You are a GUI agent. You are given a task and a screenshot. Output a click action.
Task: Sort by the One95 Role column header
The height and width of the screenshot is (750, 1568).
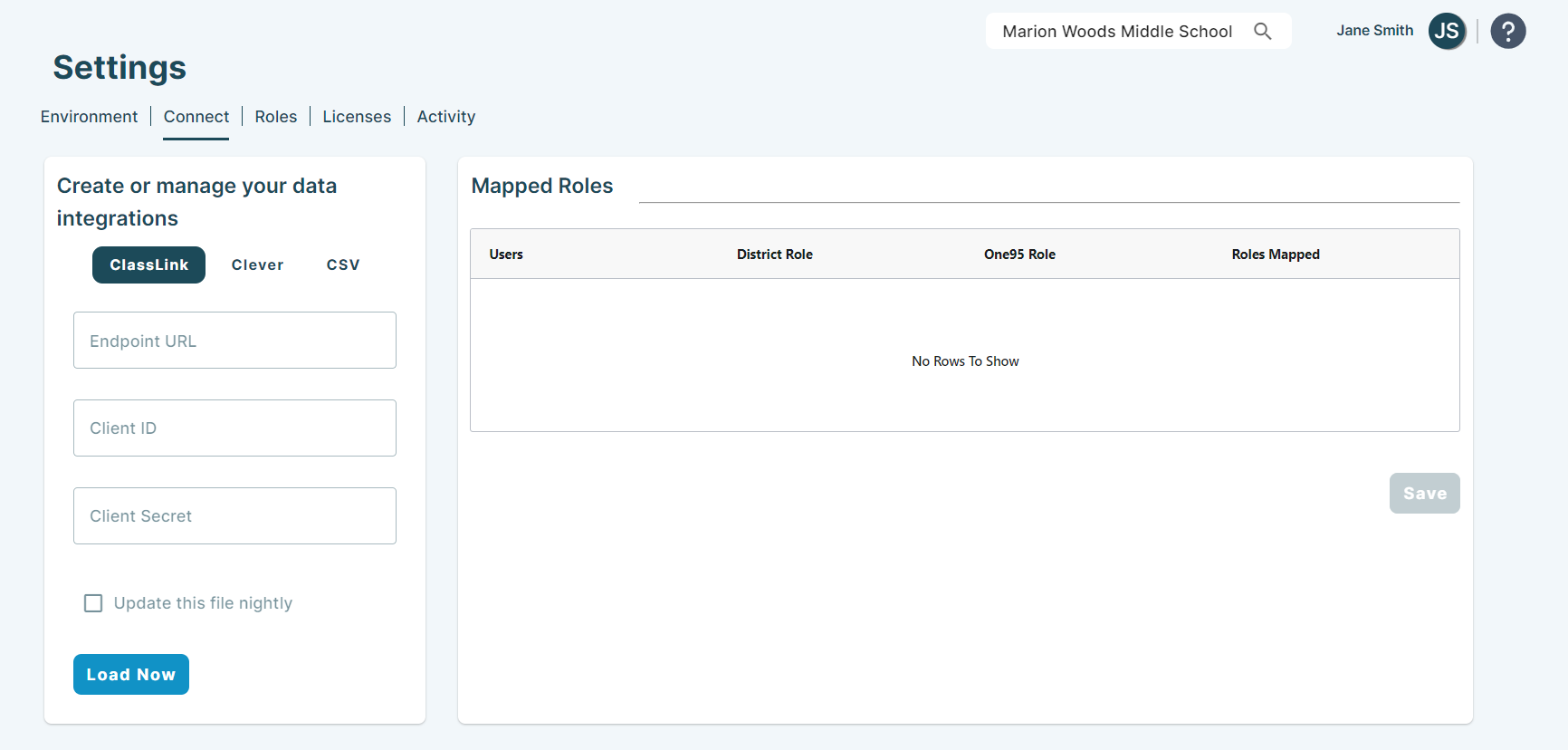pyautogui.click(x=1019, y=255)
